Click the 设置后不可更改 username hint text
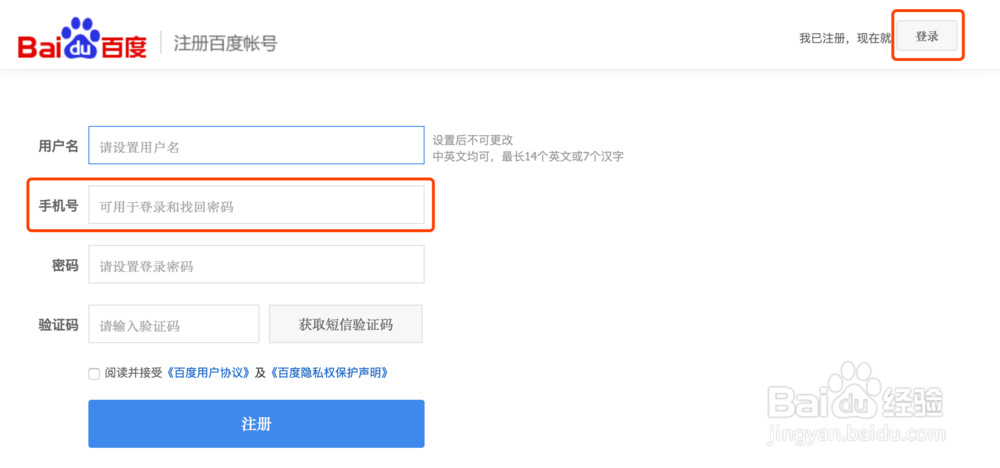The image size is (1000, 468). [x=479, y=140]
